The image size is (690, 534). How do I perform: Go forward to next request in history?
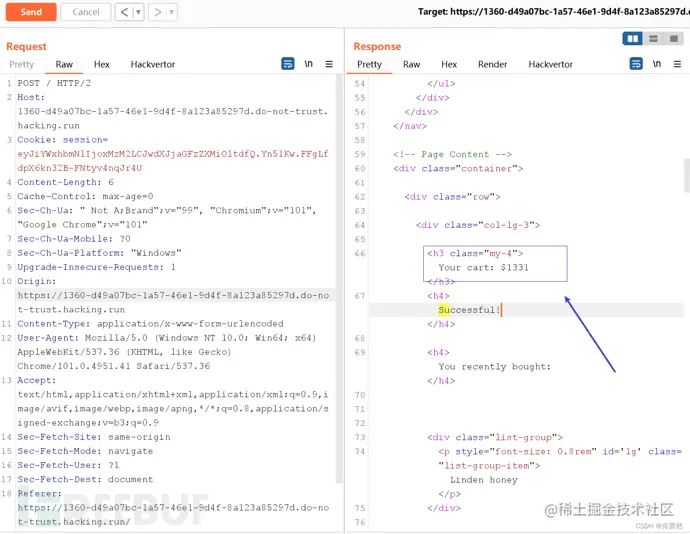(x=158, y=12)
